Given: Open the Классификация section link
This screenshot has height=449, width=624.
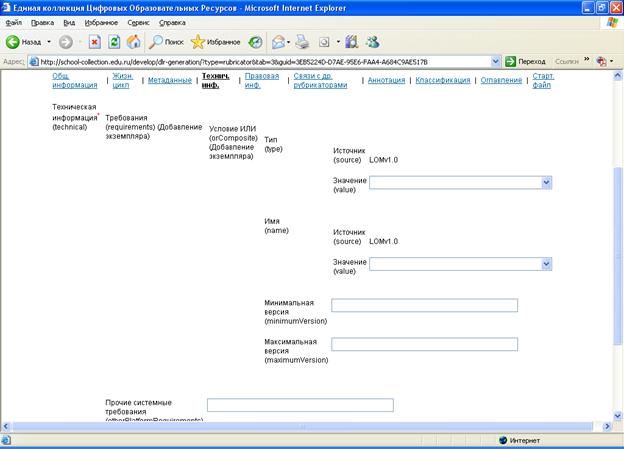Looking at the screenshot, I should 443,80.
